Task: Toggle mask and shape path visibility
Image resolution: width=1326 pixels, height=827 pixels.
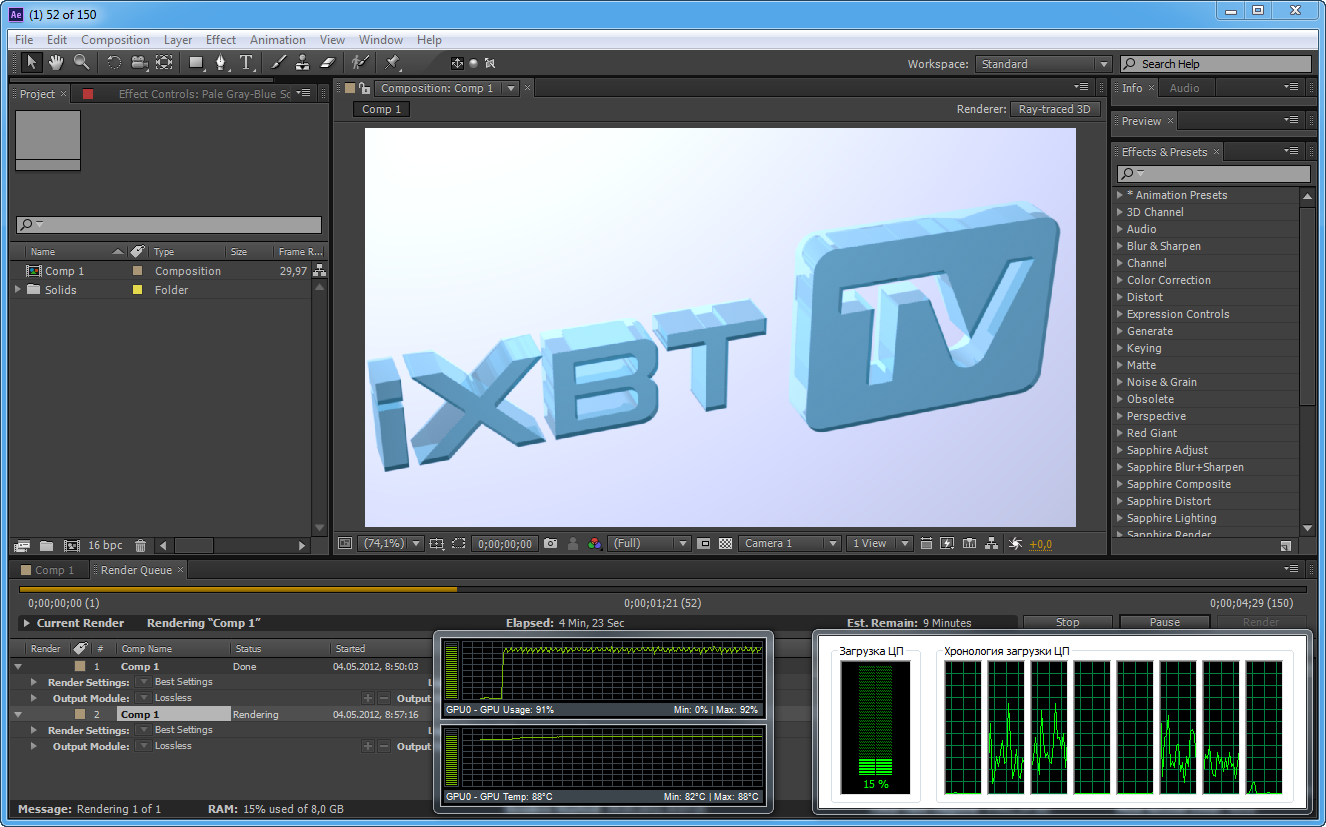Action: pos(458,544)
